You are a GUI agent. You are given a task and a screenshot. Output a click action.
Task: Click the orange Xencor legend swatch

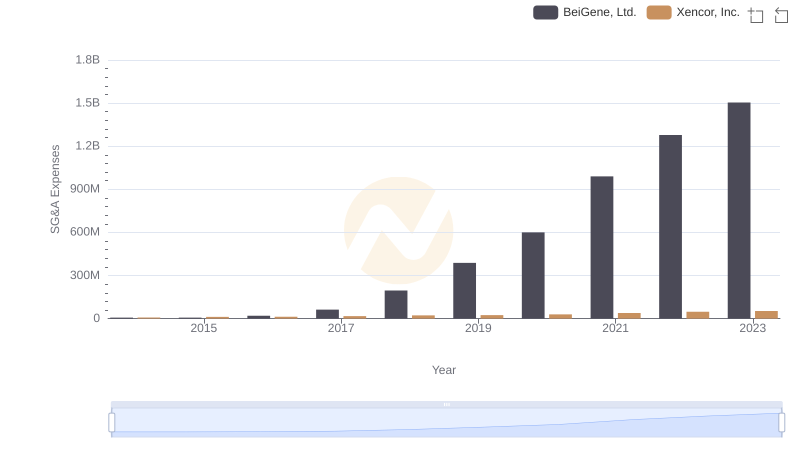coord(659,12)
